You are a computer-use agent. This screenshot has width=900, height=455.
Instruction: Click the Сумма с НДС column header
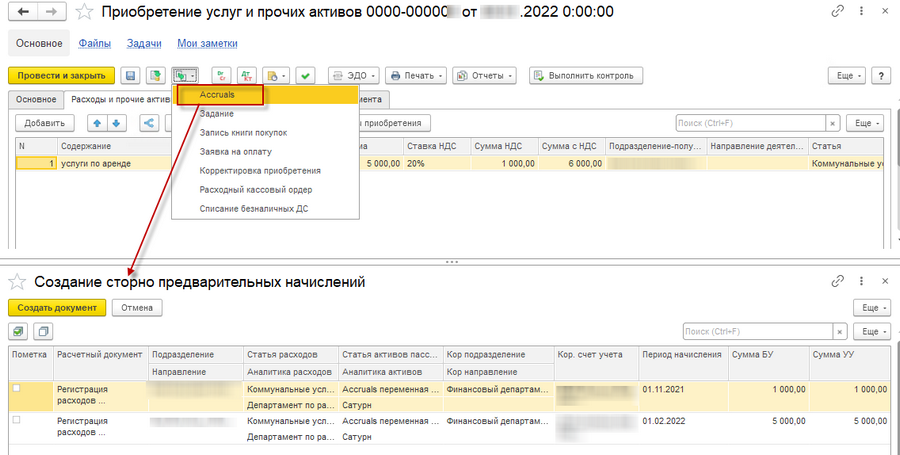click(572, 146)
